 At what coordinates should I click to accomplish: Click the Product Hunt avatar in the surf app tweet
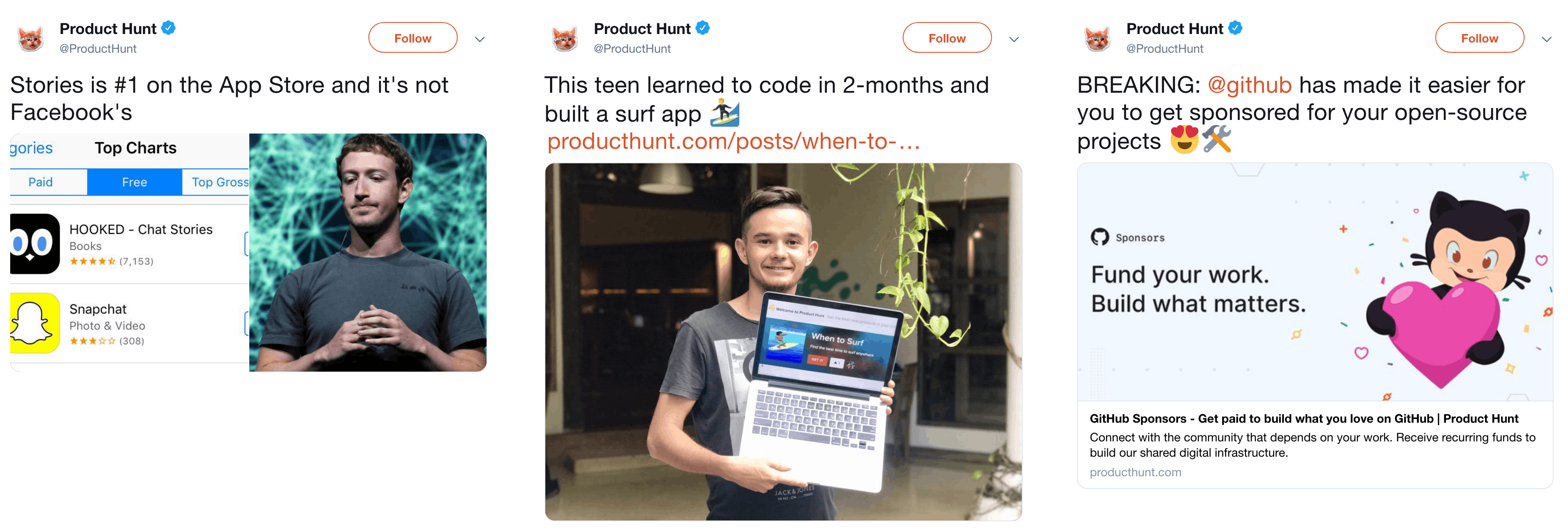[565, 38]
